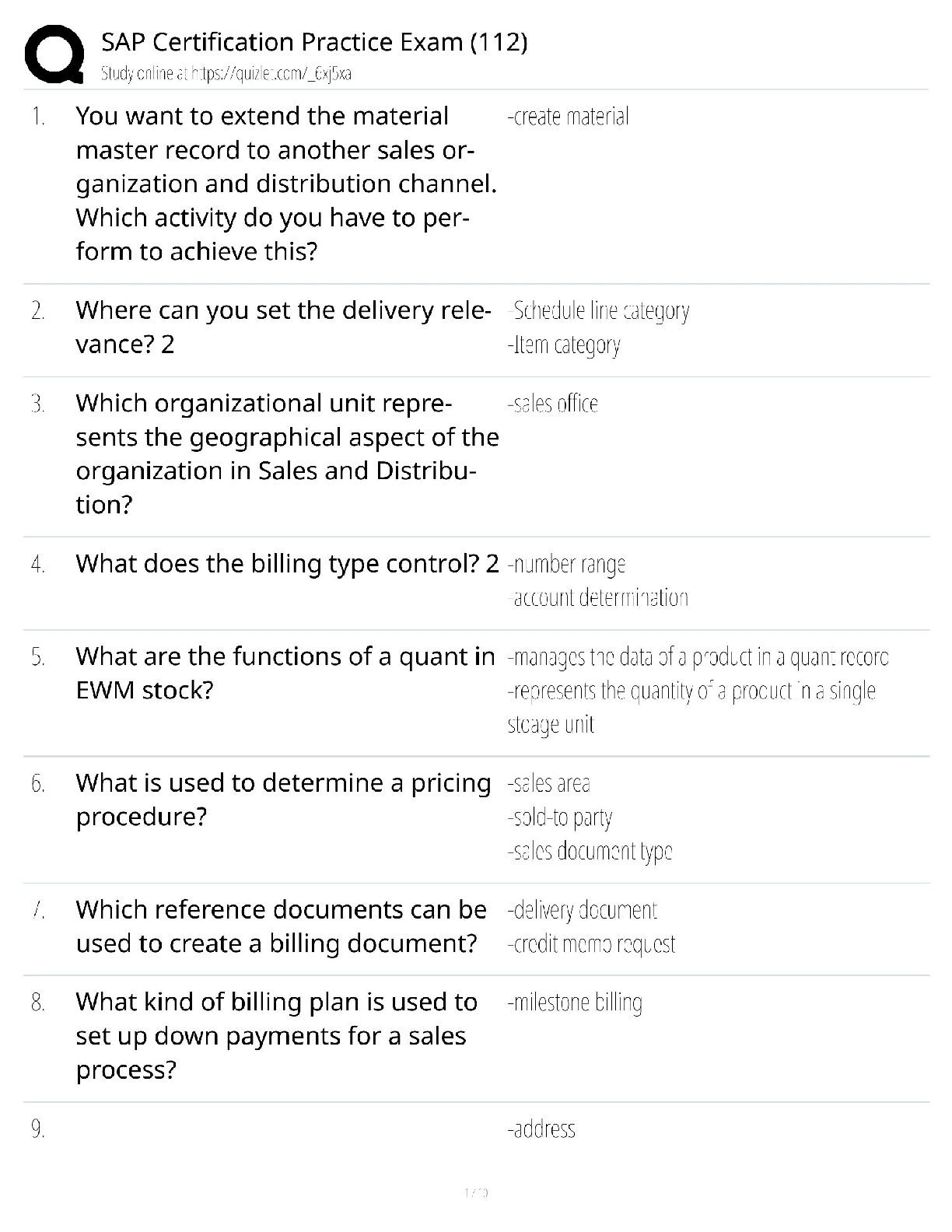Screen dimensions: 952x1232
Task: Click the "-sales area" answer line
Action: (549, 783)
